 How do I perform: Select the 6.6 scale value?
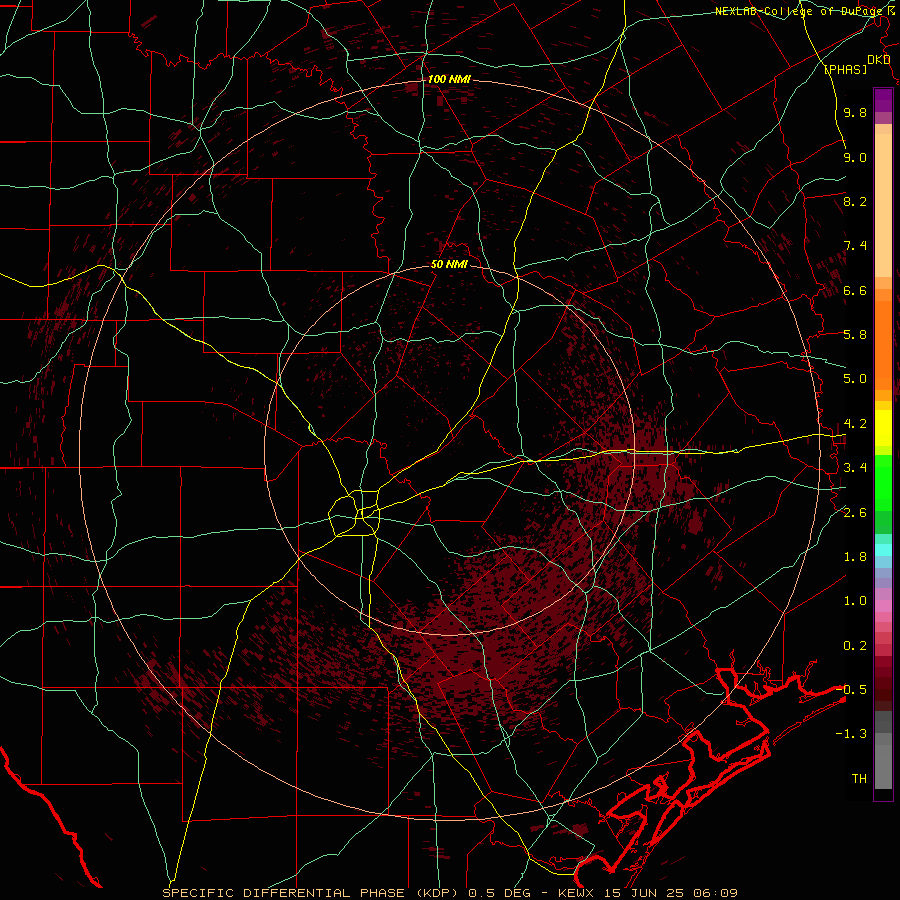(x=855, y=290)
